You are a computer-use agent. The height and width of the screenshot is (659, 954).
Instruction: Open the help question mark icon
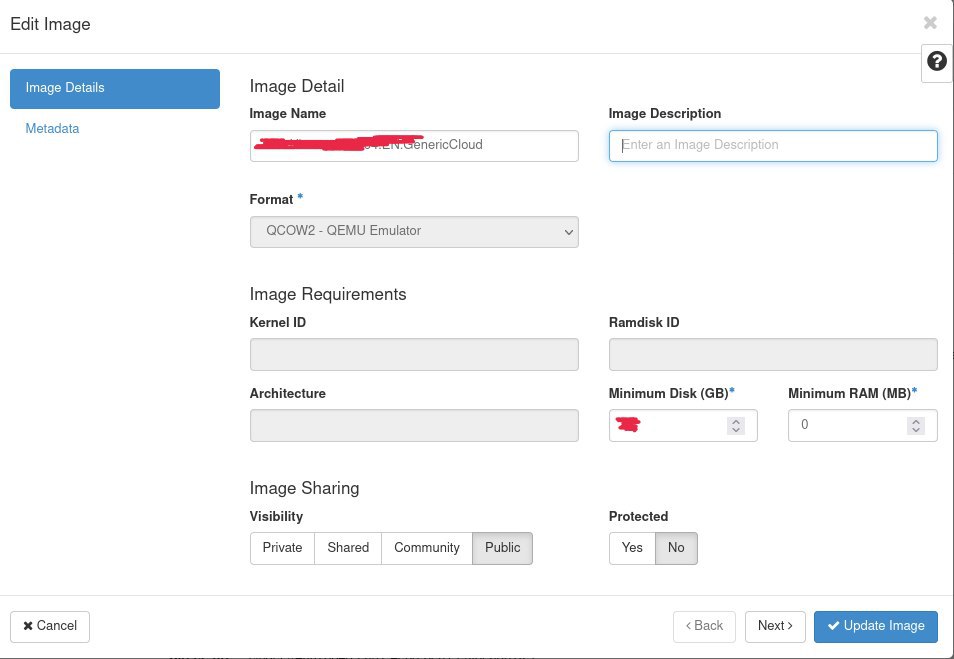(x=936, y=62)
